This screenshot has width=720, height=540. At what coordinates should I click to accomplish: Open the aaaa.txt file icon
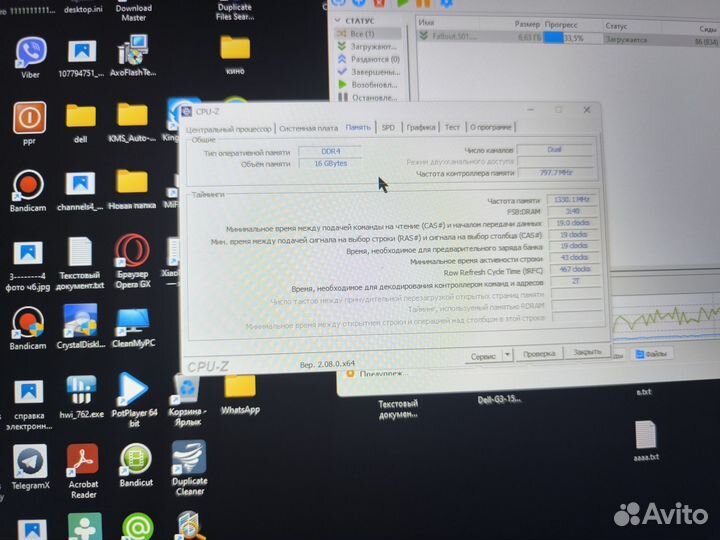click(x=646, y=440)
